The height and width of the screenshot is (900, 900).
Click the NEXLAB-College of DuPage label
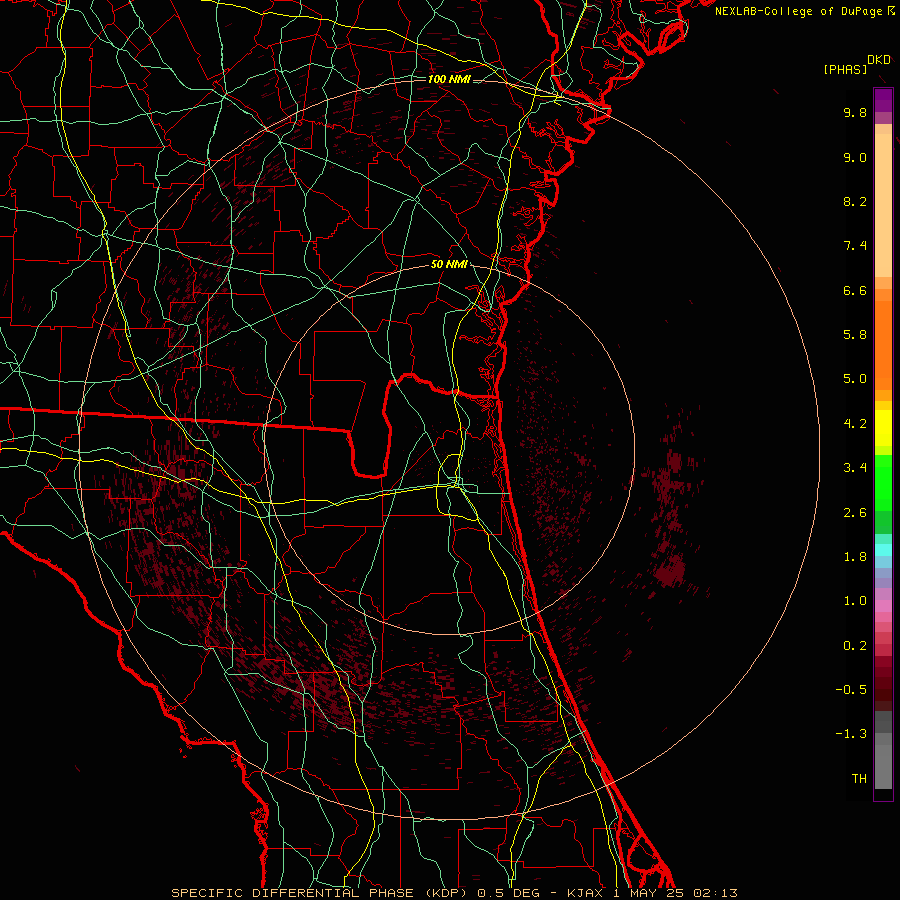pyautogui.click(x=799, y=11)
